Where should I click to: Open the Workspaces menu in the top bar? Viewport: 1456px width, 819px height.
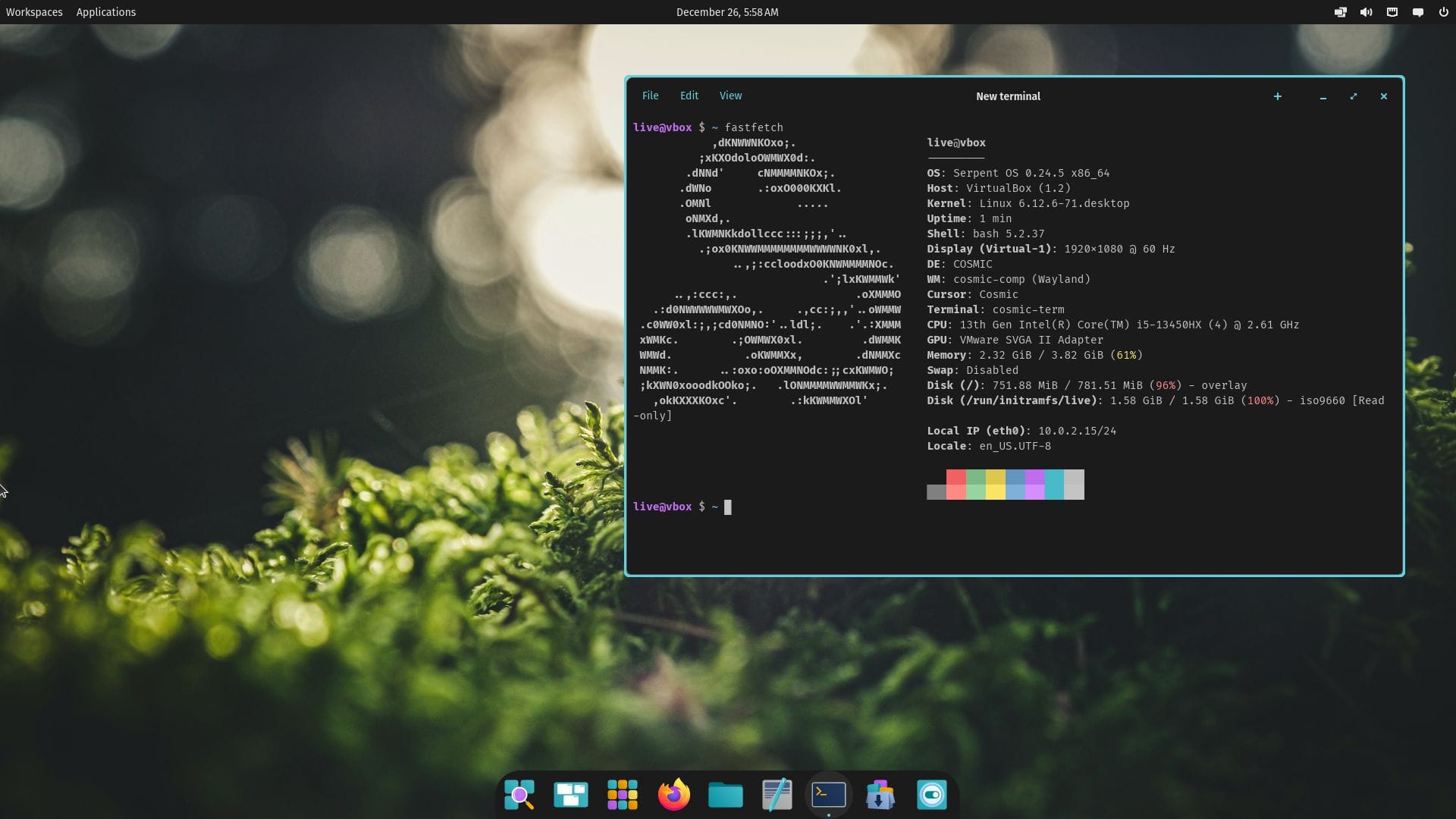point(33,12)
